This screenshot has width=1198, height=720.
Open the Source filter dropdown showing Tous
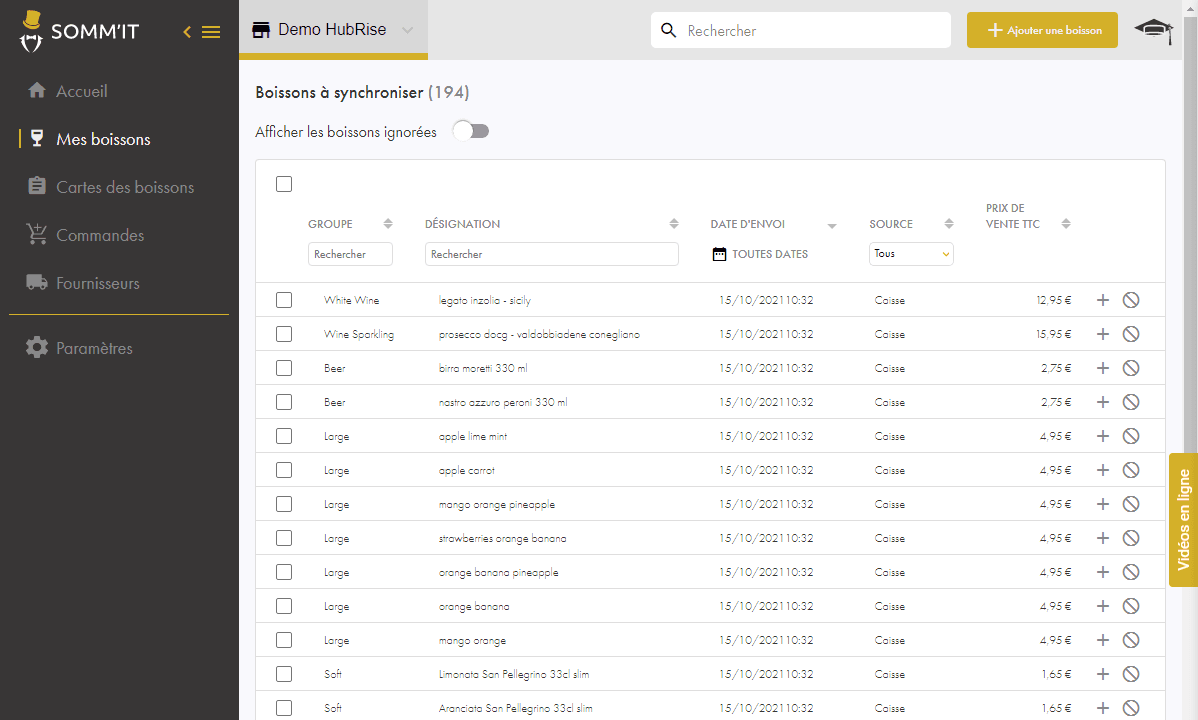911,254
